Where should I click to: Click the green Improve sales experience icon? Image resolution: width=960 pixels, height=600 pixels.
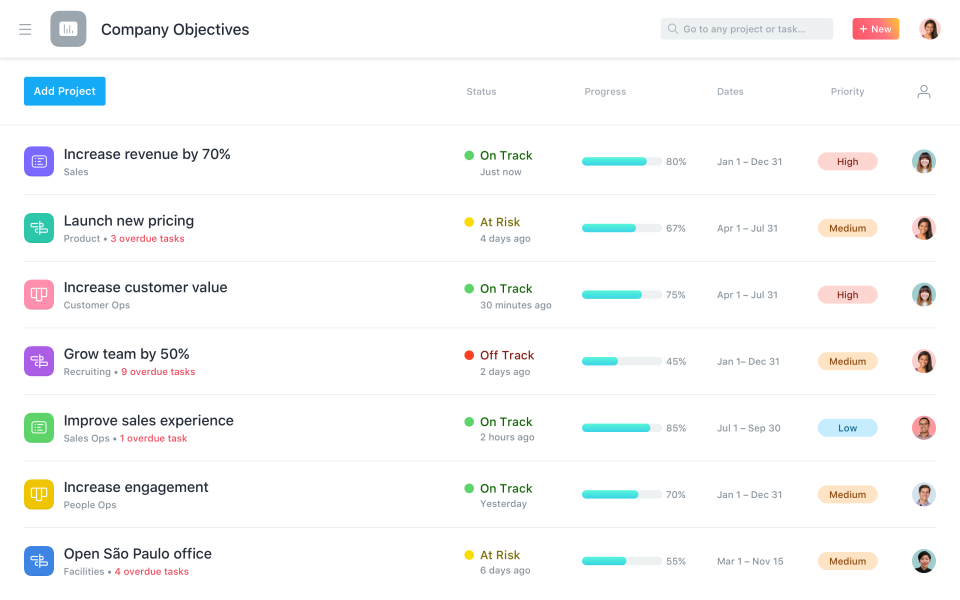(x=39, y=428)
